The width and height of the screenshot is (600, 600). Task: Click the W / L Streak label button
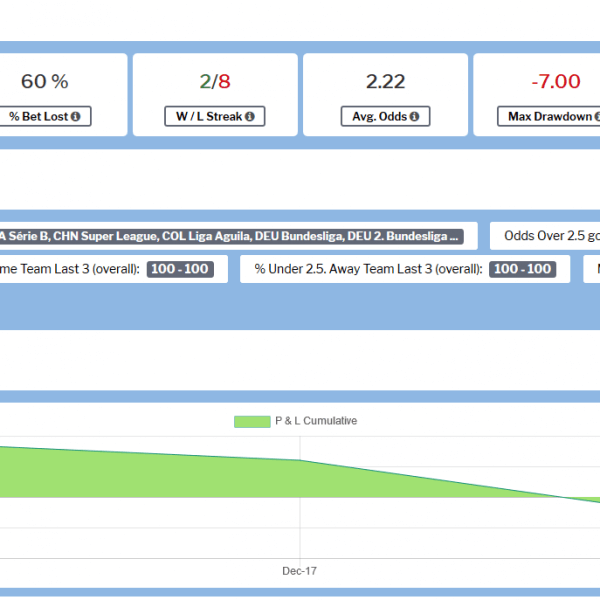(x=215, y=116)
